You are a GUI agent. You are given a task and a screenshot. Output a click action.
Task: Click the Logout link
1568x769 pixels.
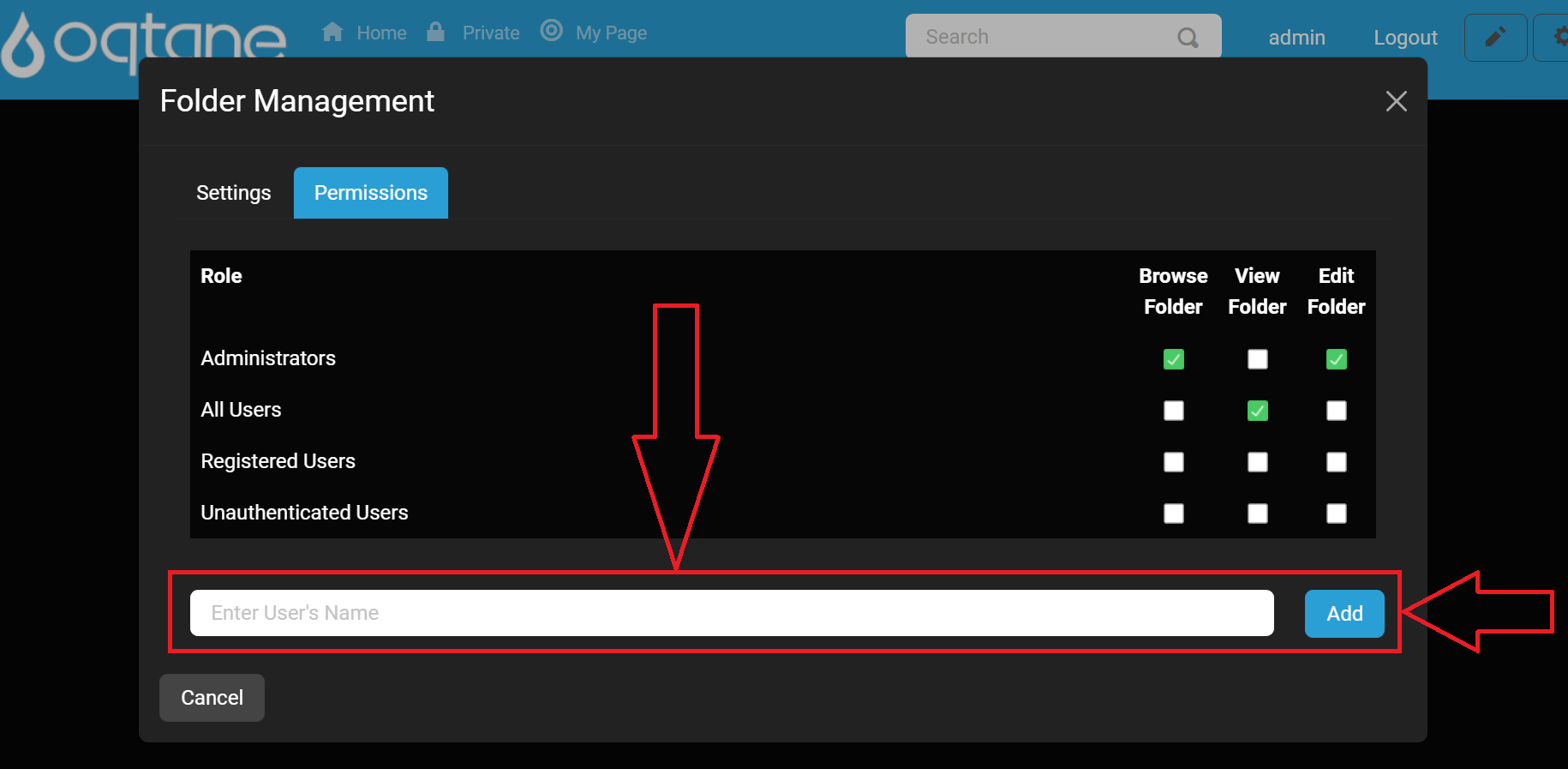pos(1405,38)
